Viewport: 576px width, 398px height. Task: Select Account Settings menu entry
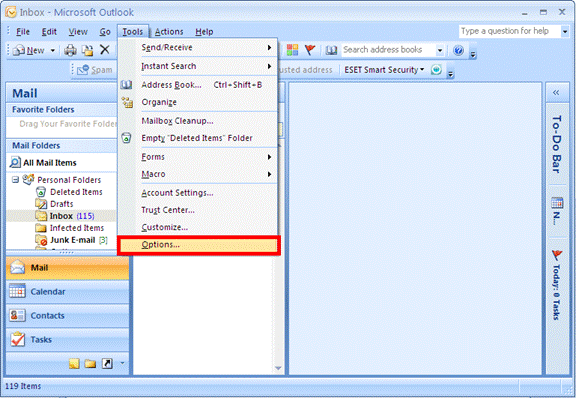pyautogui.click(x=198, y=193)
